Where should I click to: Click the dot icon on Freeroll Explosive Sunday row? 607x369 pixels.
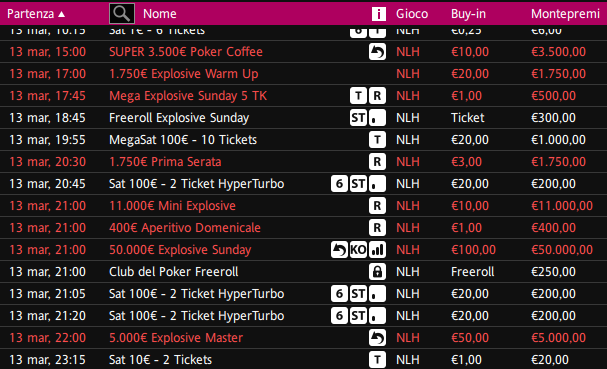pyautogui.click(x=377, y=118)
